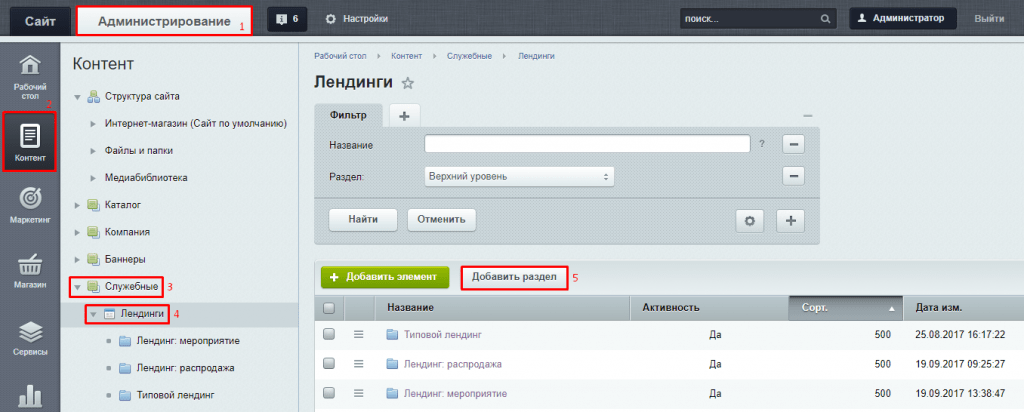This screenshot has width=1024, height=412.
Task: Click the search magnifier icon
Action: (x=825, y=18)
